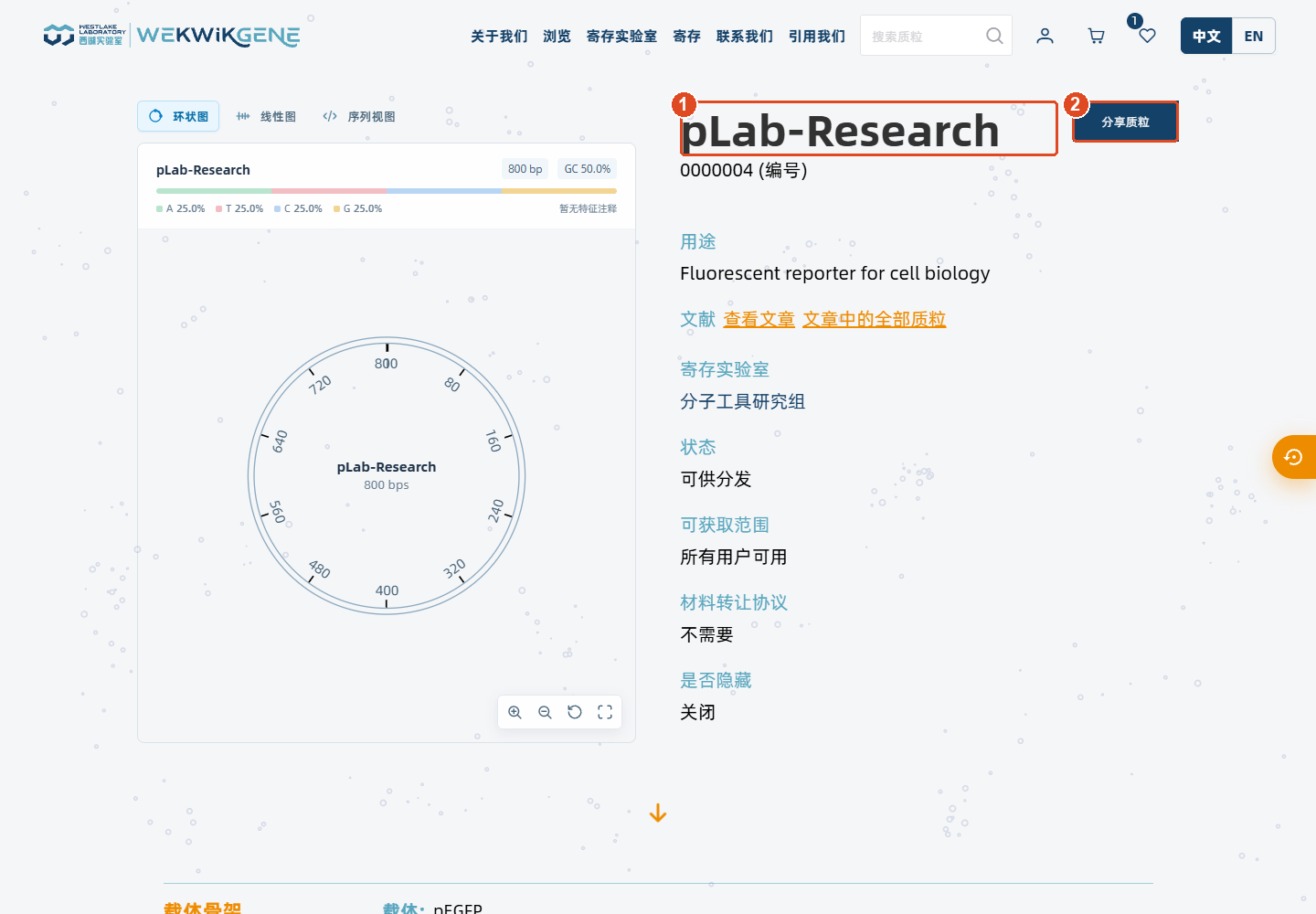Open the 引用我们 menu item
The width and height of the screenshot is (1316, 914).
[x=817, y=36]
